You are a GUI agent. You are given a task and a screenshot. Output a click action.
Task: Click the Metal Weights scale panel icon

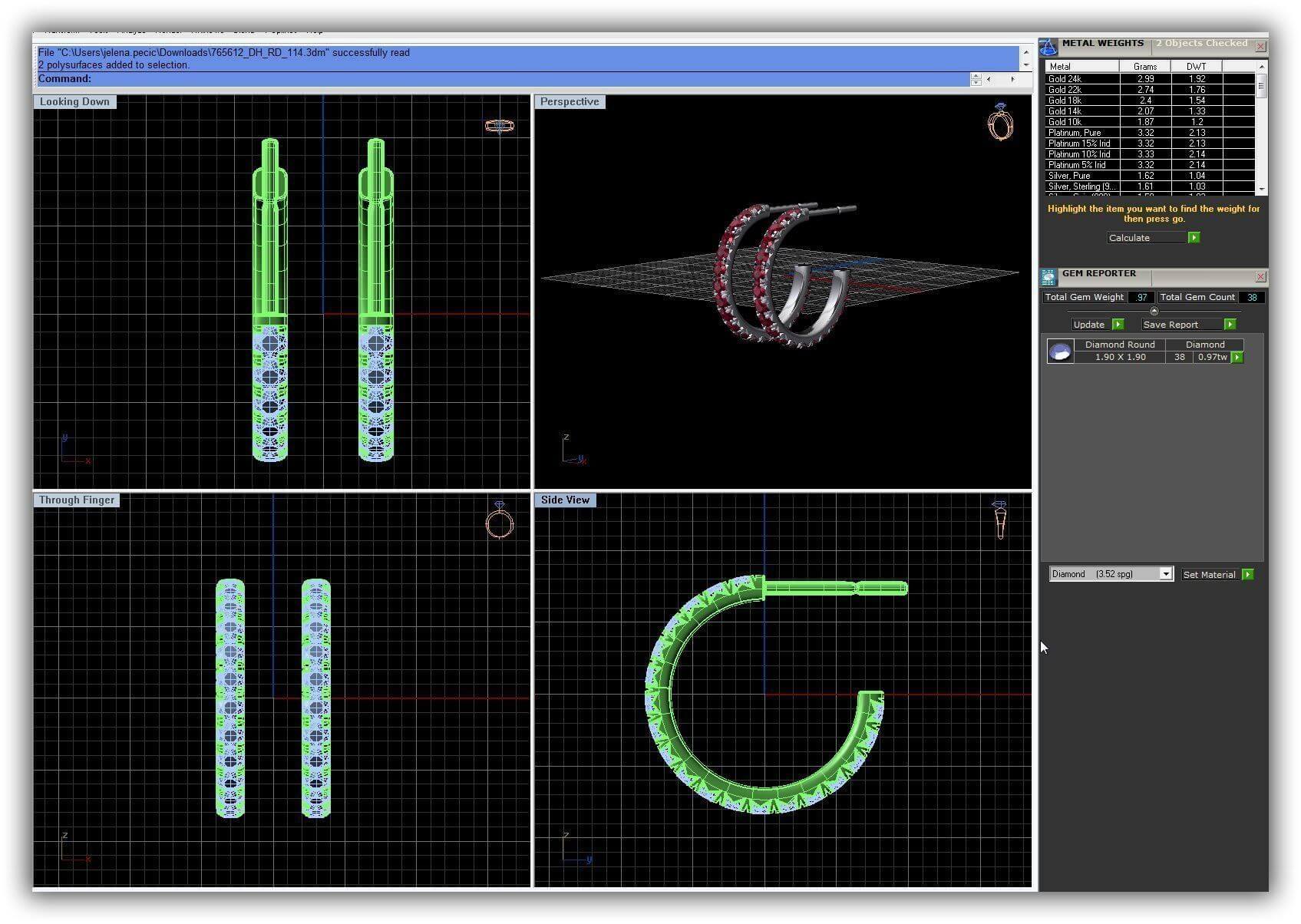(x=1048, y=47)
